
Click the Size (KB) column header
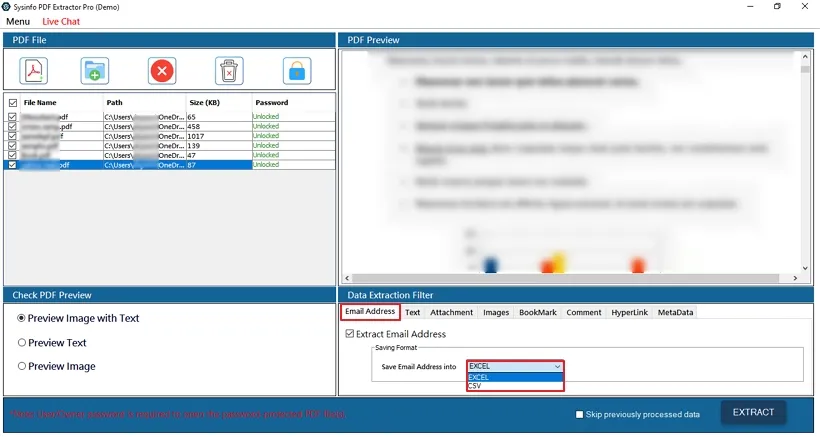click(219, 102)
